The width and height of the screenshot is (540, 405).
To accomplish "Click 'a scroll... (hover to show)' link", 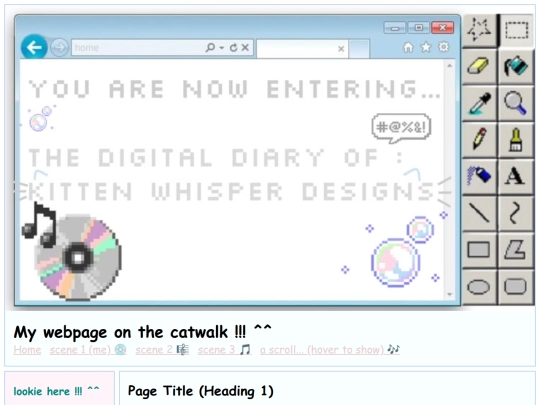I will (330, 350).
